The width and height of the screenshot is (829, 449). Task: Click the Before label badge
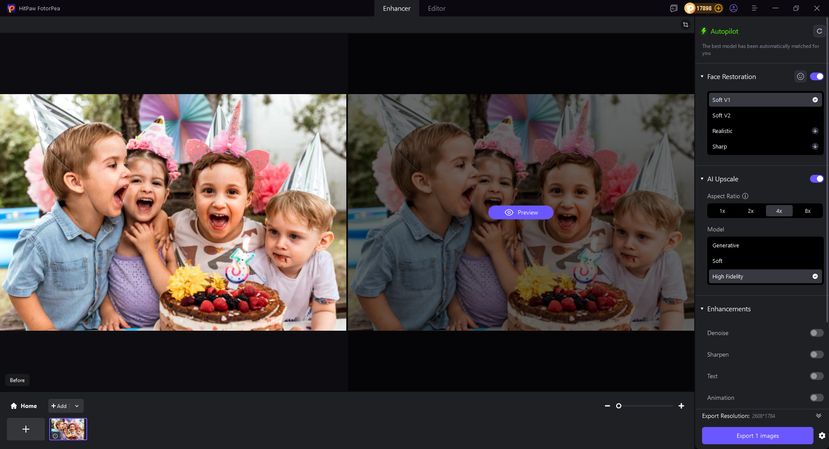point(17,380)
